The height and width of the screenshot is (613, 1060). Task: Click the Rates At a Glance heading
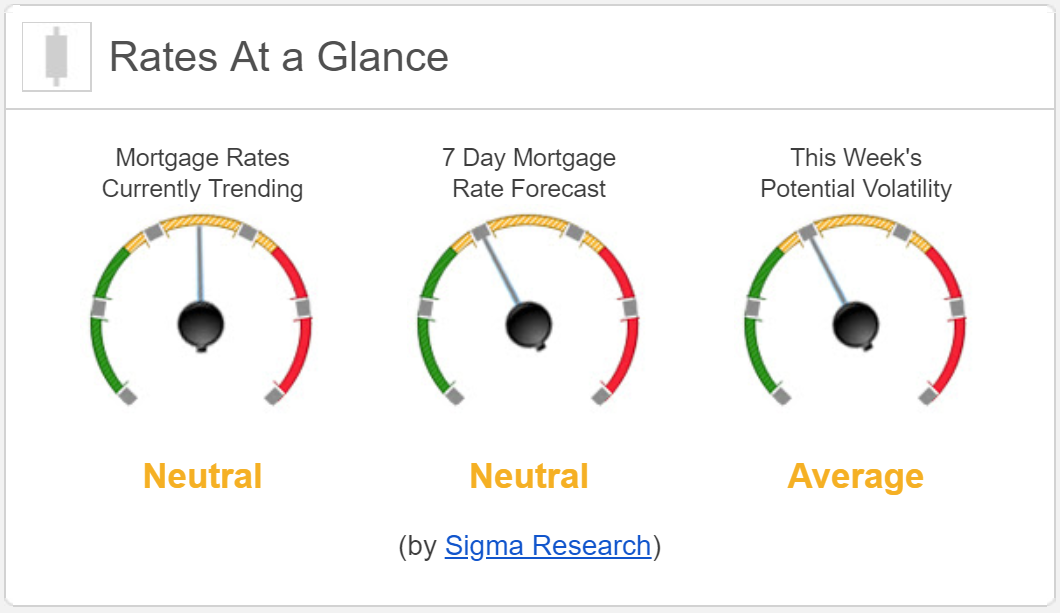click(x=279, y=56)
